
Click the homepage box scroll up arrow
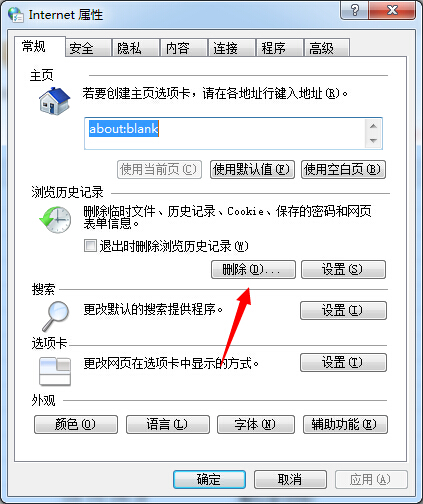pyautogui.click(x=373, y=126)
